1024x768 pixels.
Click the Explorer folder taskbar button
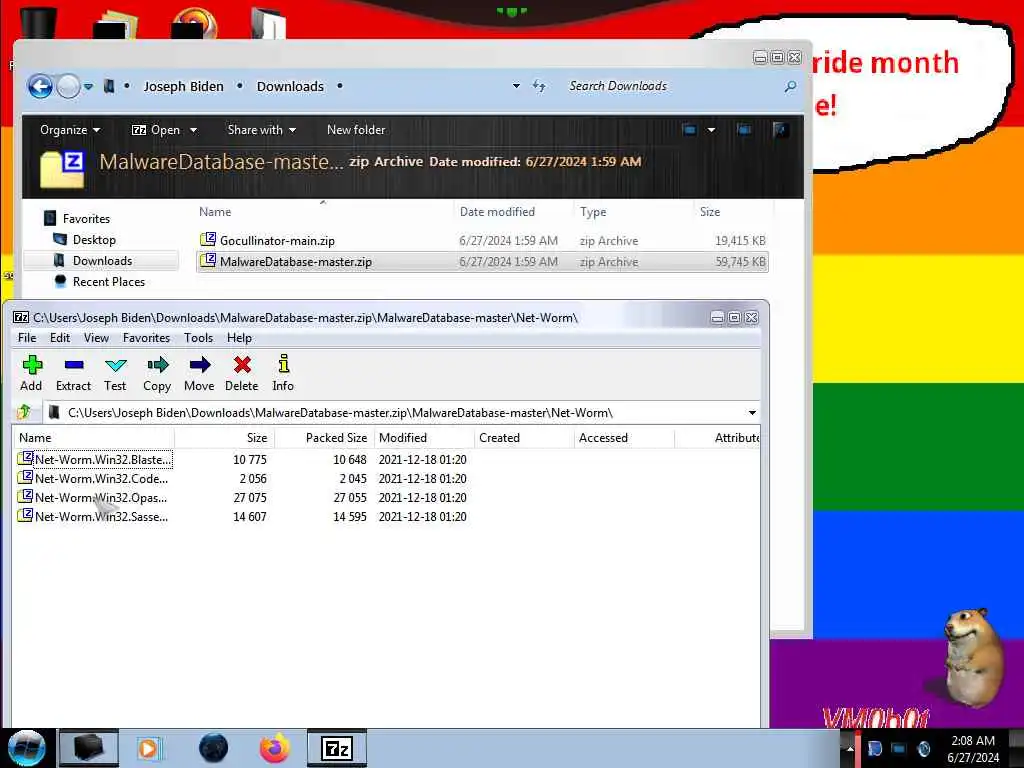coord(89,748)
